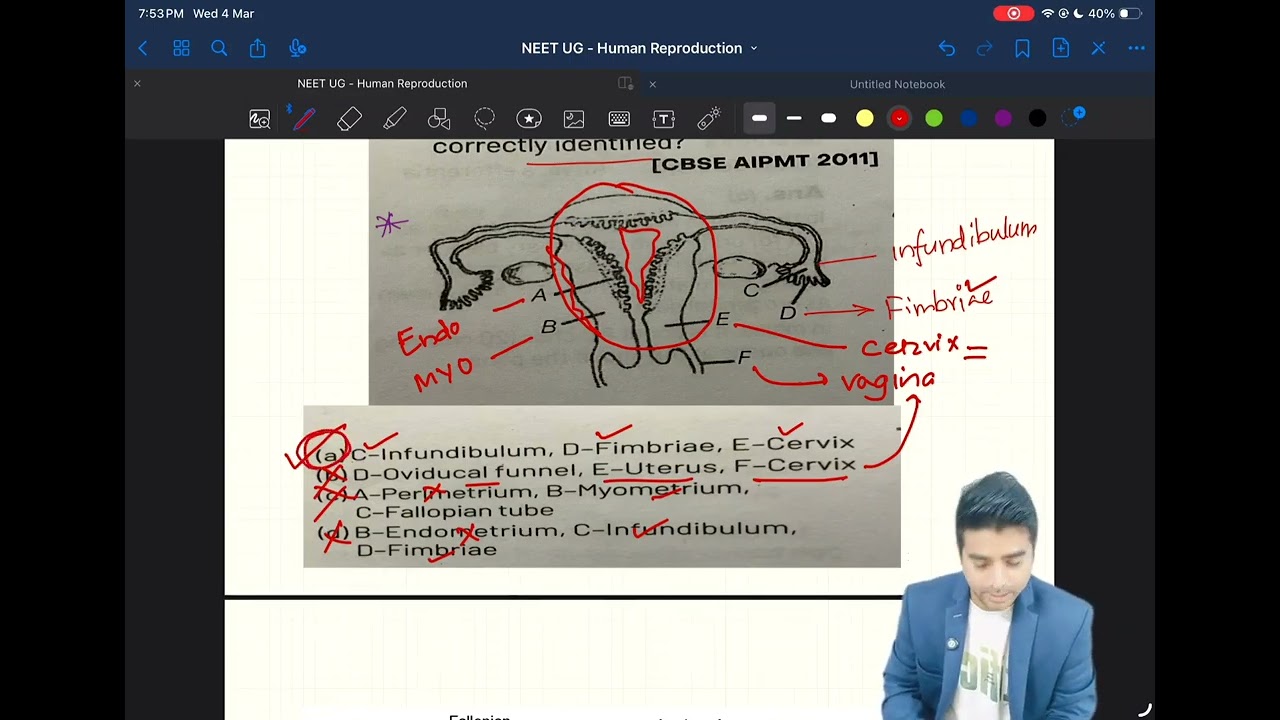Select the Pen tool
The width and height of the screenshot is (1280, 720).
click(304, 119)
